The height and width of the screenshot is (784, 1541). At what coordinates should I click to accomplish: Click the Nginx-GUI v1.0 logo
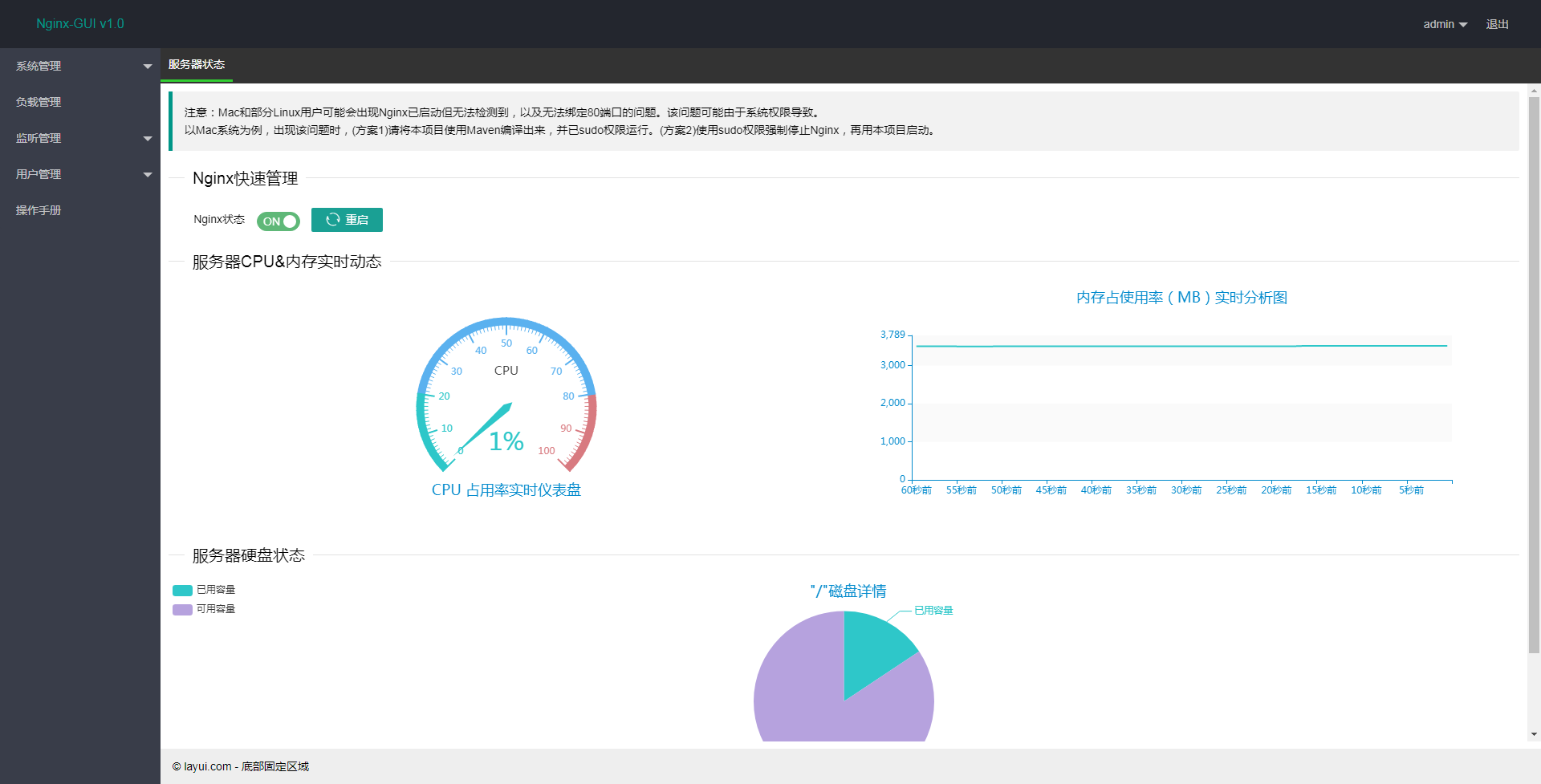80,24
